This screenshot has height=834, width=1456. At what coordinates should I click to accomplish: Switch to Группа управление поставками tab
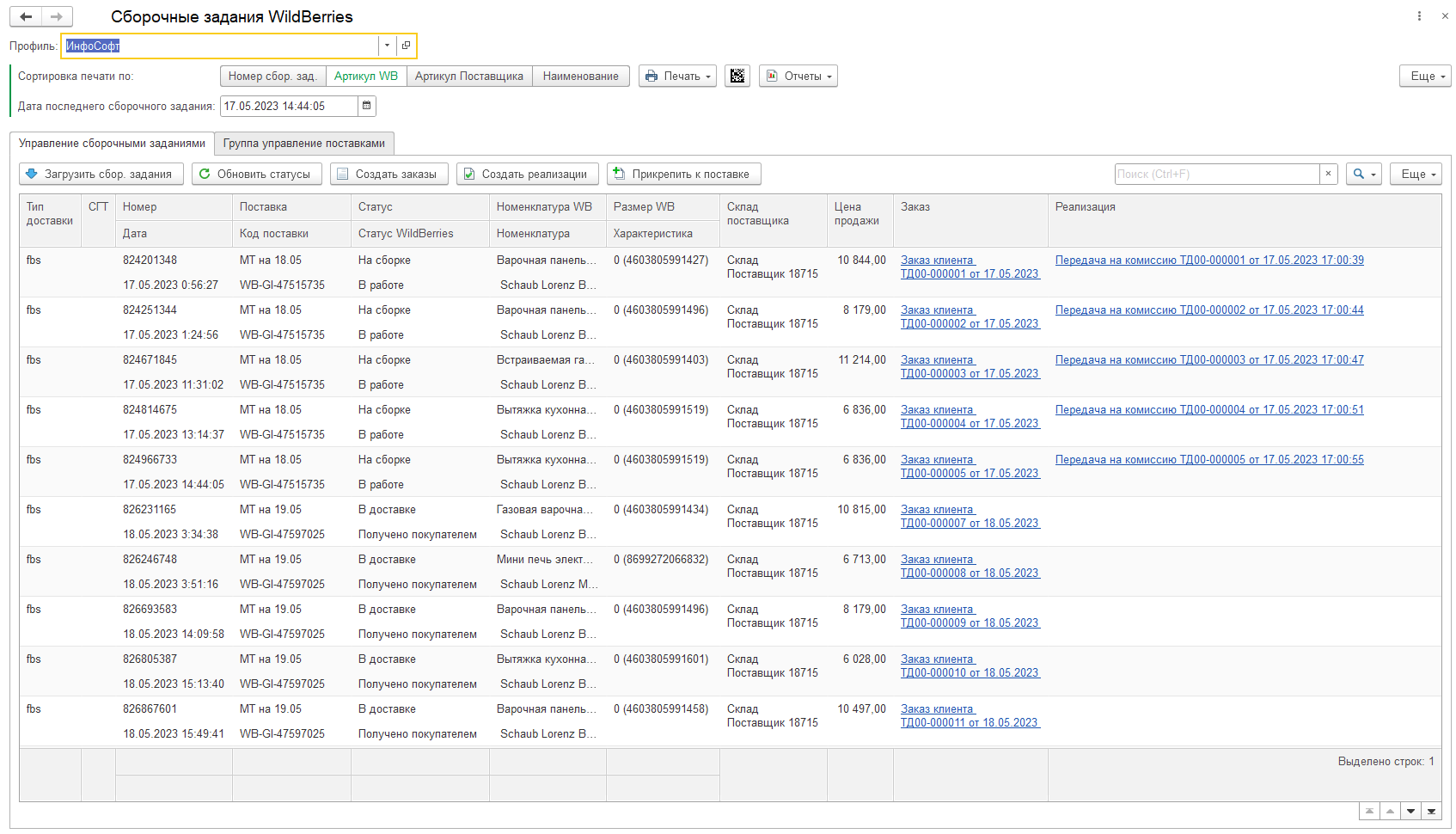point(304,144)
